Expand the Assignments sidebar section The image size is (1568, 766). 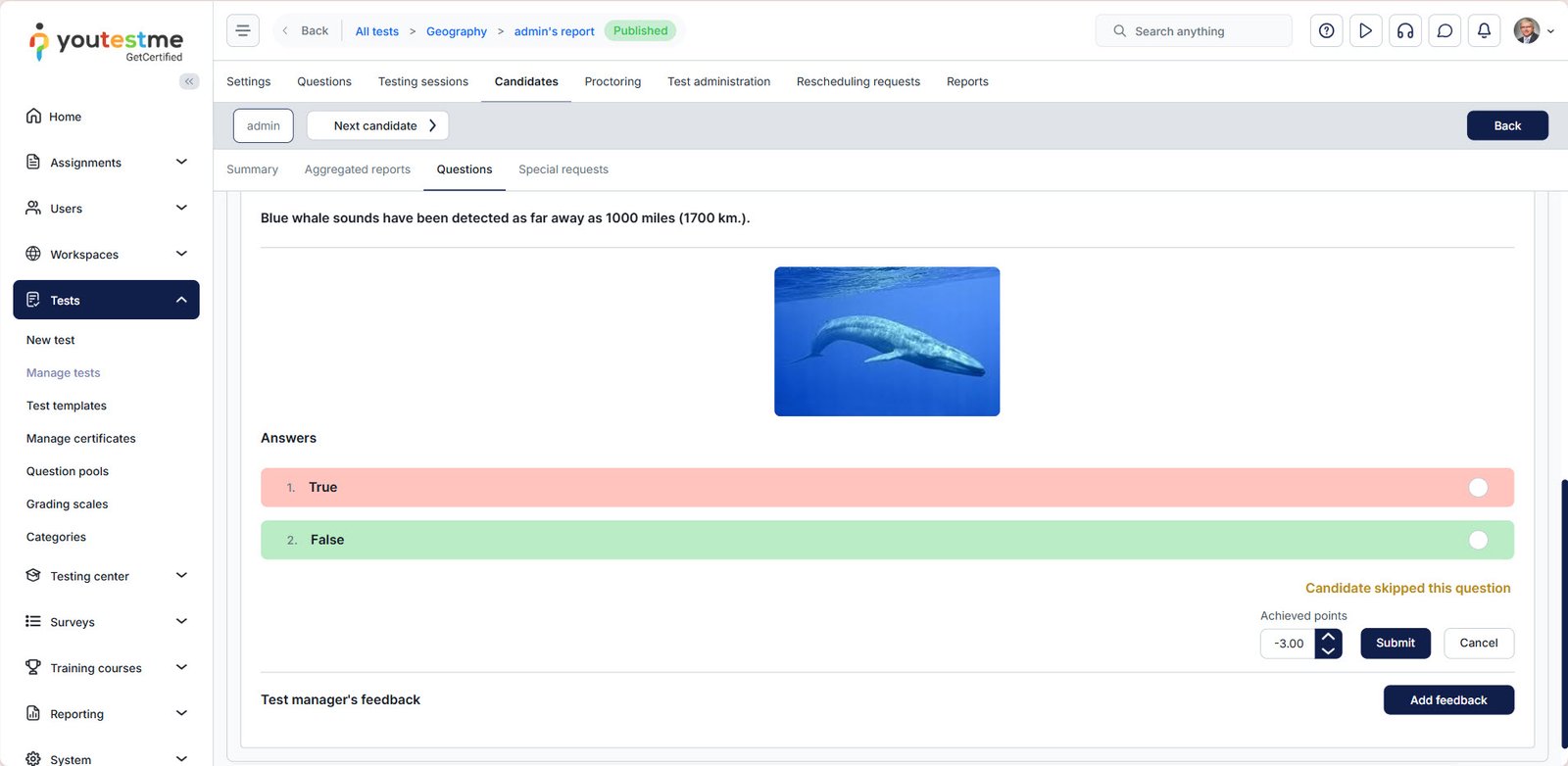point(181,162)
